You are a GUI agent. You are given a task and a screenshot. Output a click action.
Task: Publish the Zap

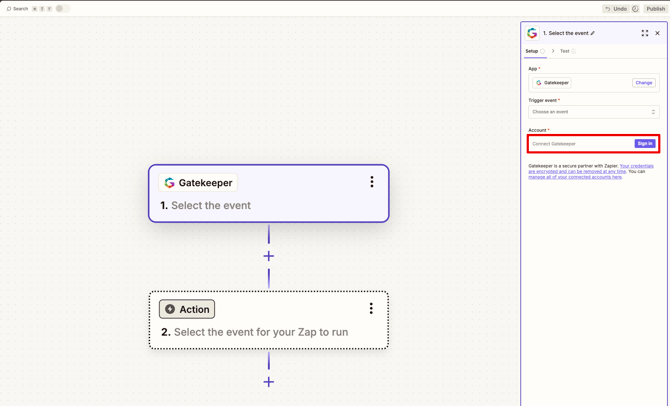pos(655,9)
